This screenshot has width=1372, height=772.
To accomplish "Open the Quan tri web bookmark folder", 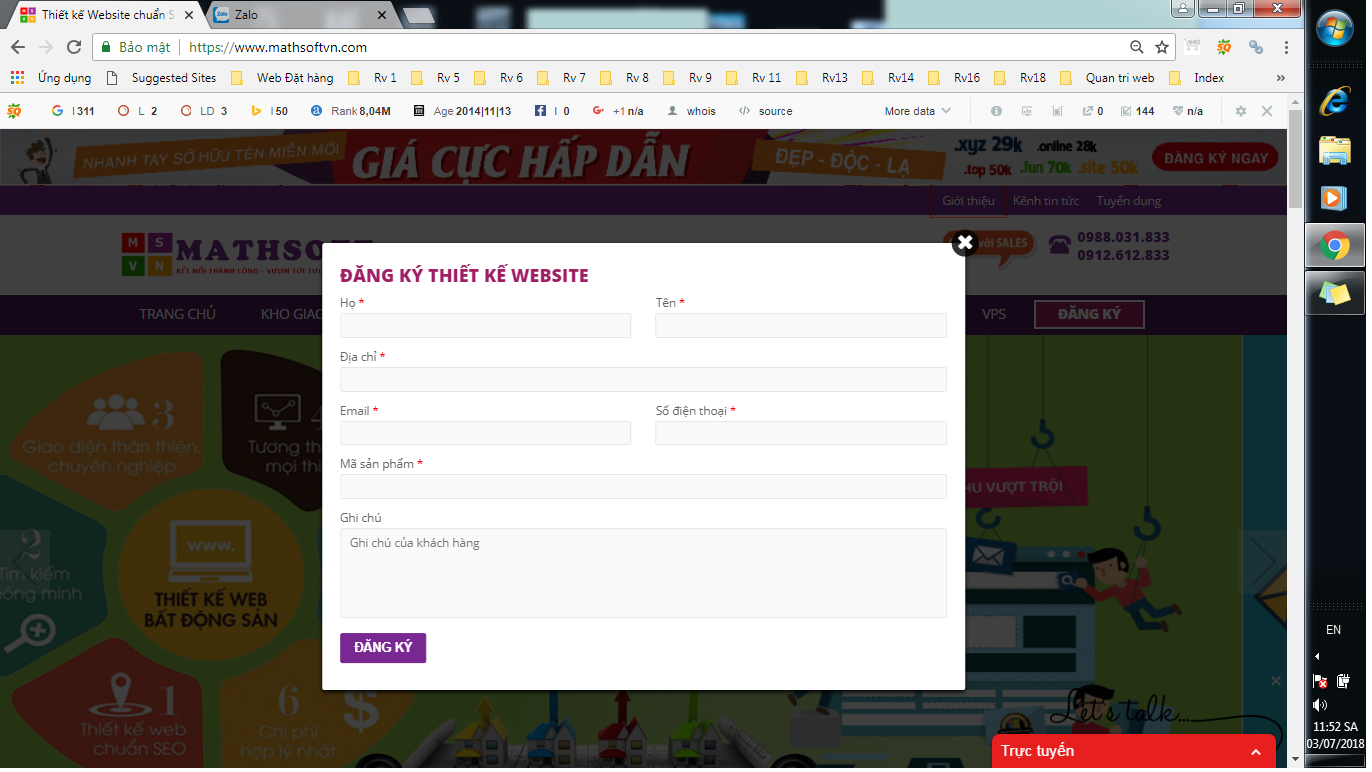I will click(x=1107, y=78).
